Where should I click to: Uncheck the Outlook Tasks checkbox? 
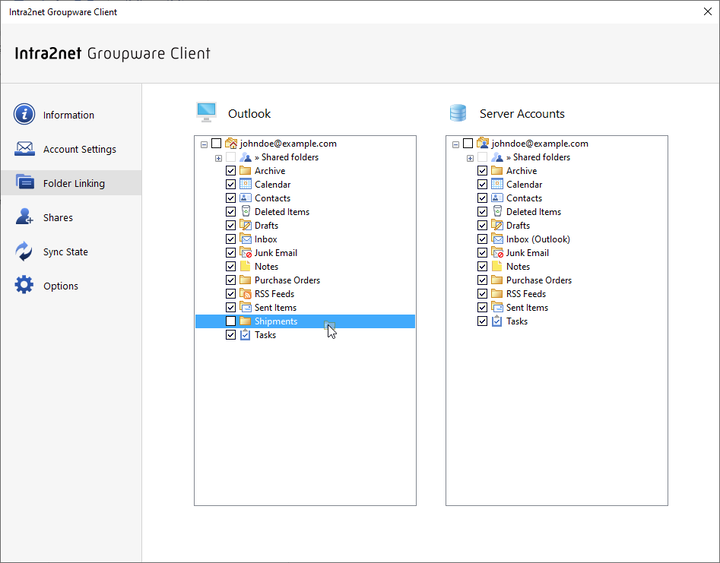click(231, 335)
